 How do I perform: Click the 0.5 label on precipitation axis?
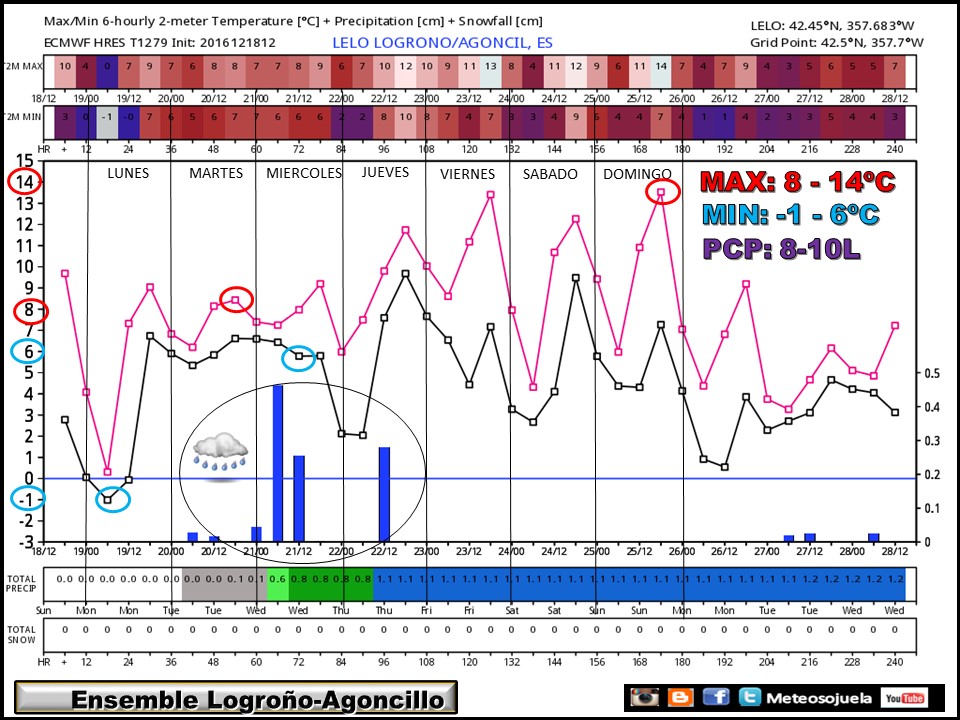[932, 373]
